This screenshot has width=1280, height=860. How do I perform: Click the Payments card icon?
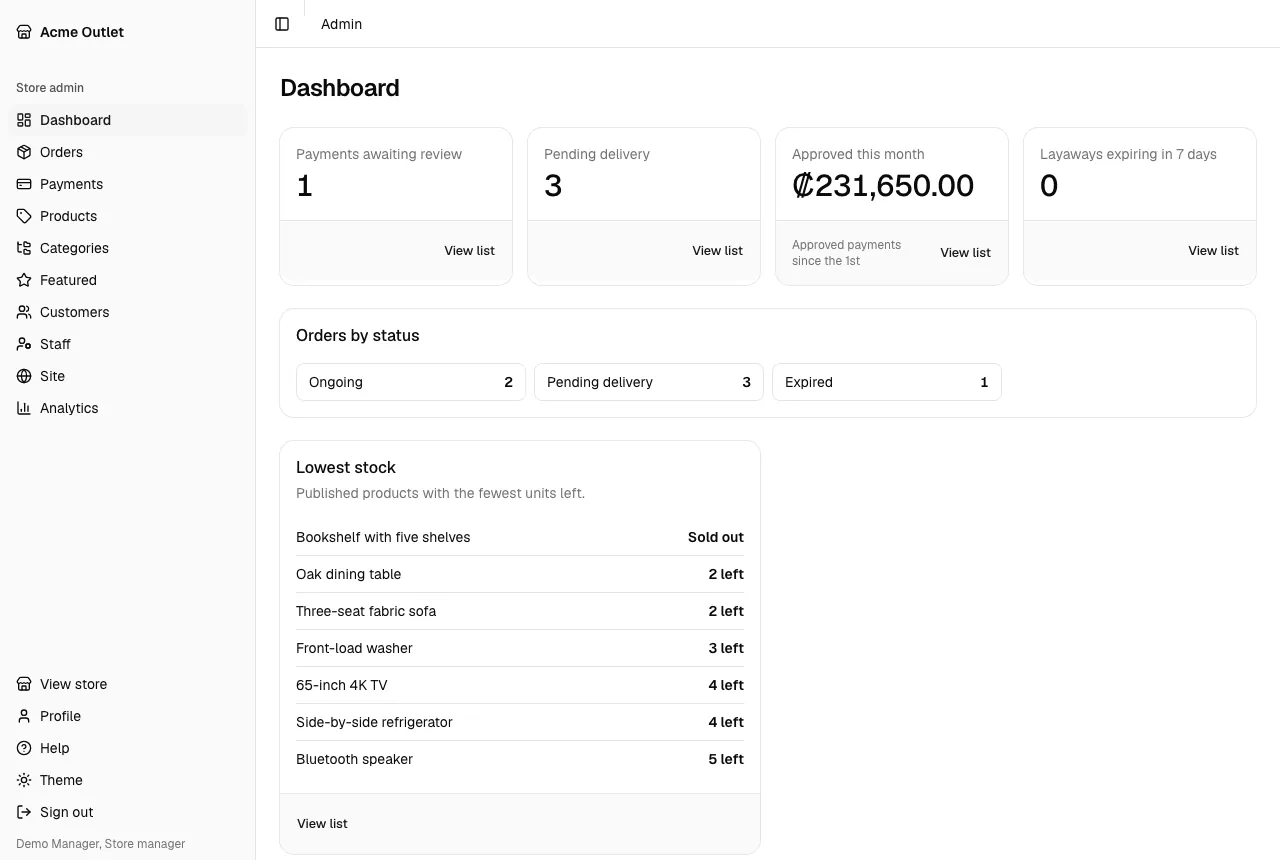[x=24, y=184]
